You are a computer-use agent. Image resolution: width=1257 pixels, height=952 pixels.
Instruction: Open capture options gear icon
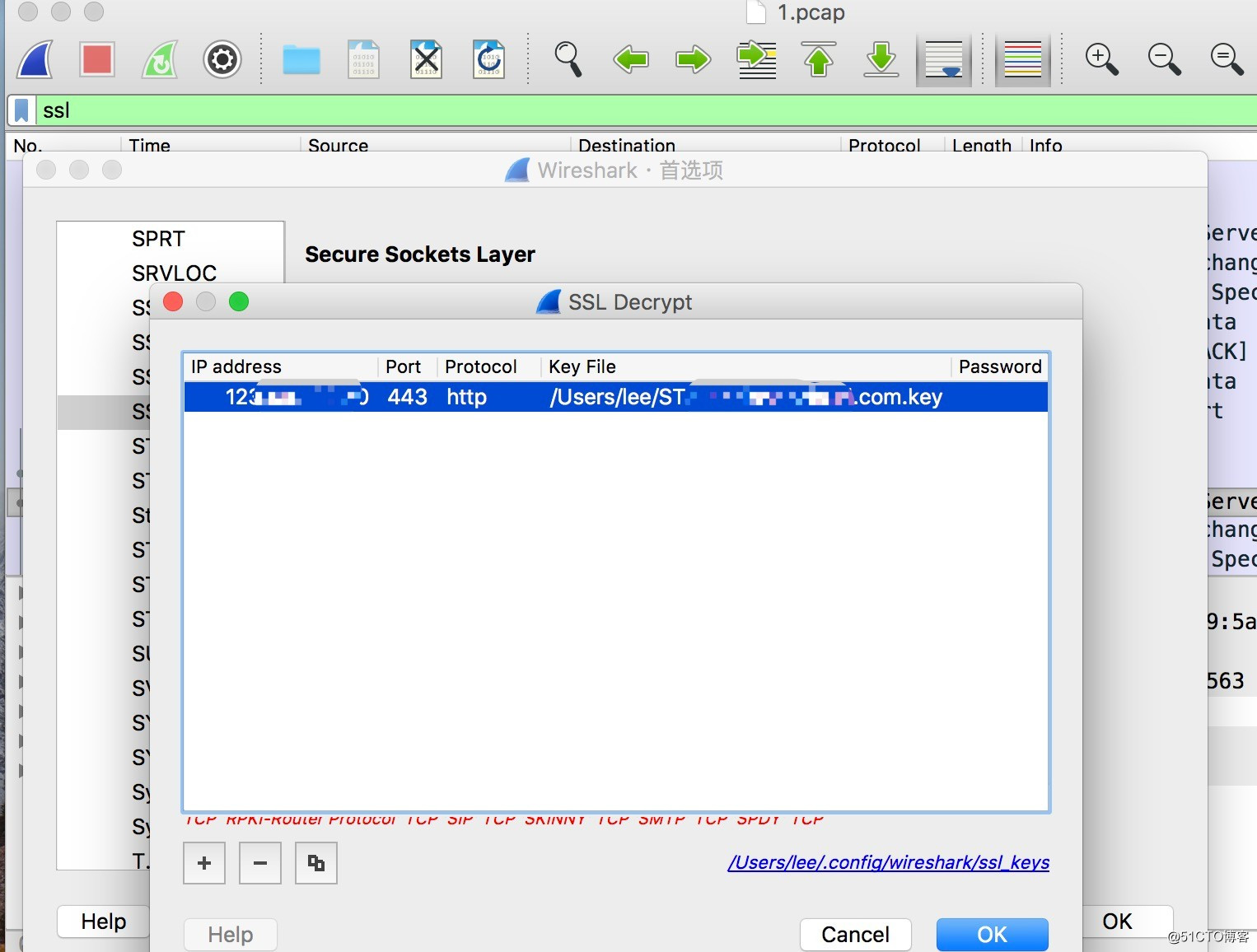tap(222, 59)
